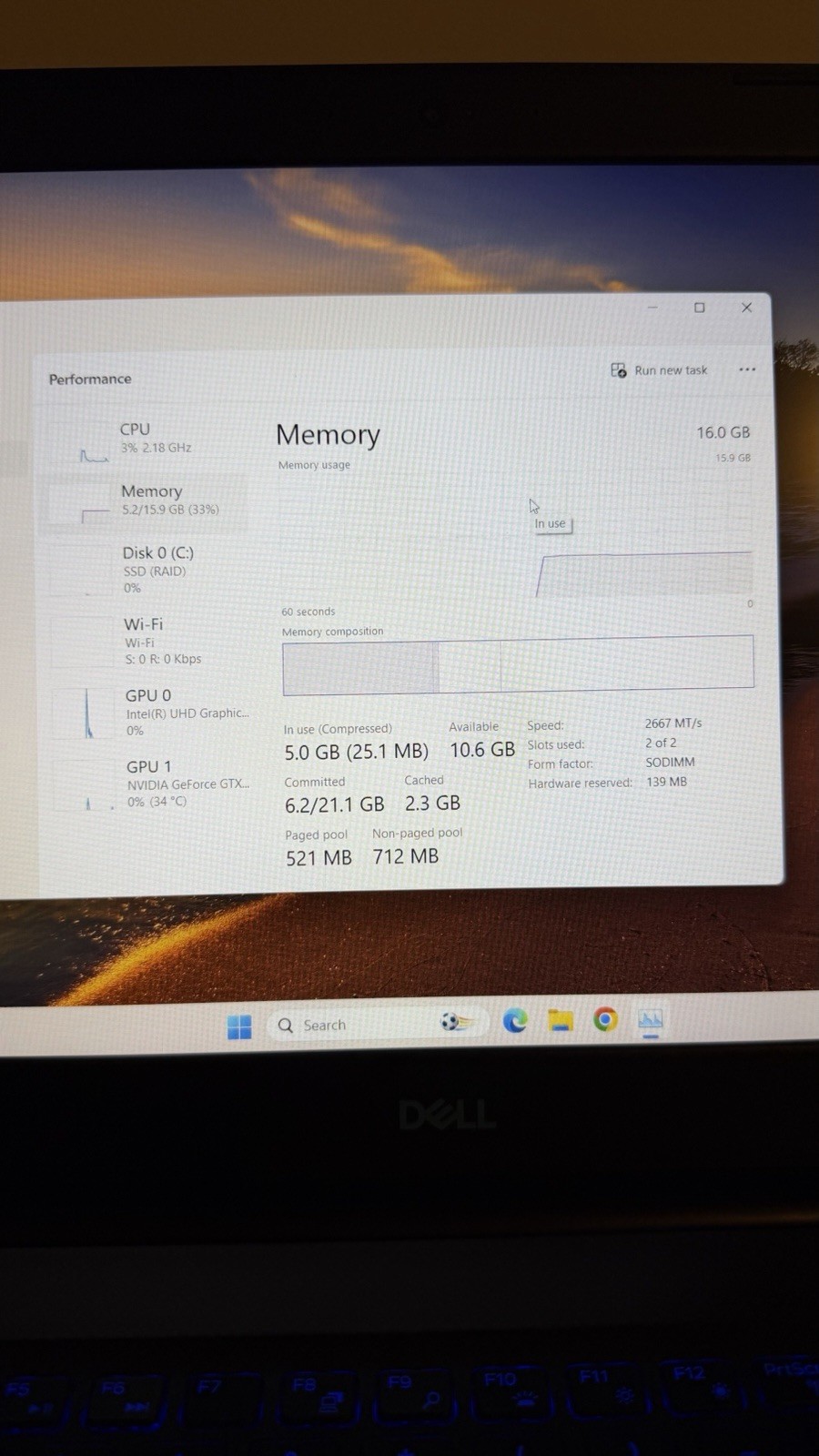Click the In use 5.0 GB (25.1 MB) value

coord(356,753)
